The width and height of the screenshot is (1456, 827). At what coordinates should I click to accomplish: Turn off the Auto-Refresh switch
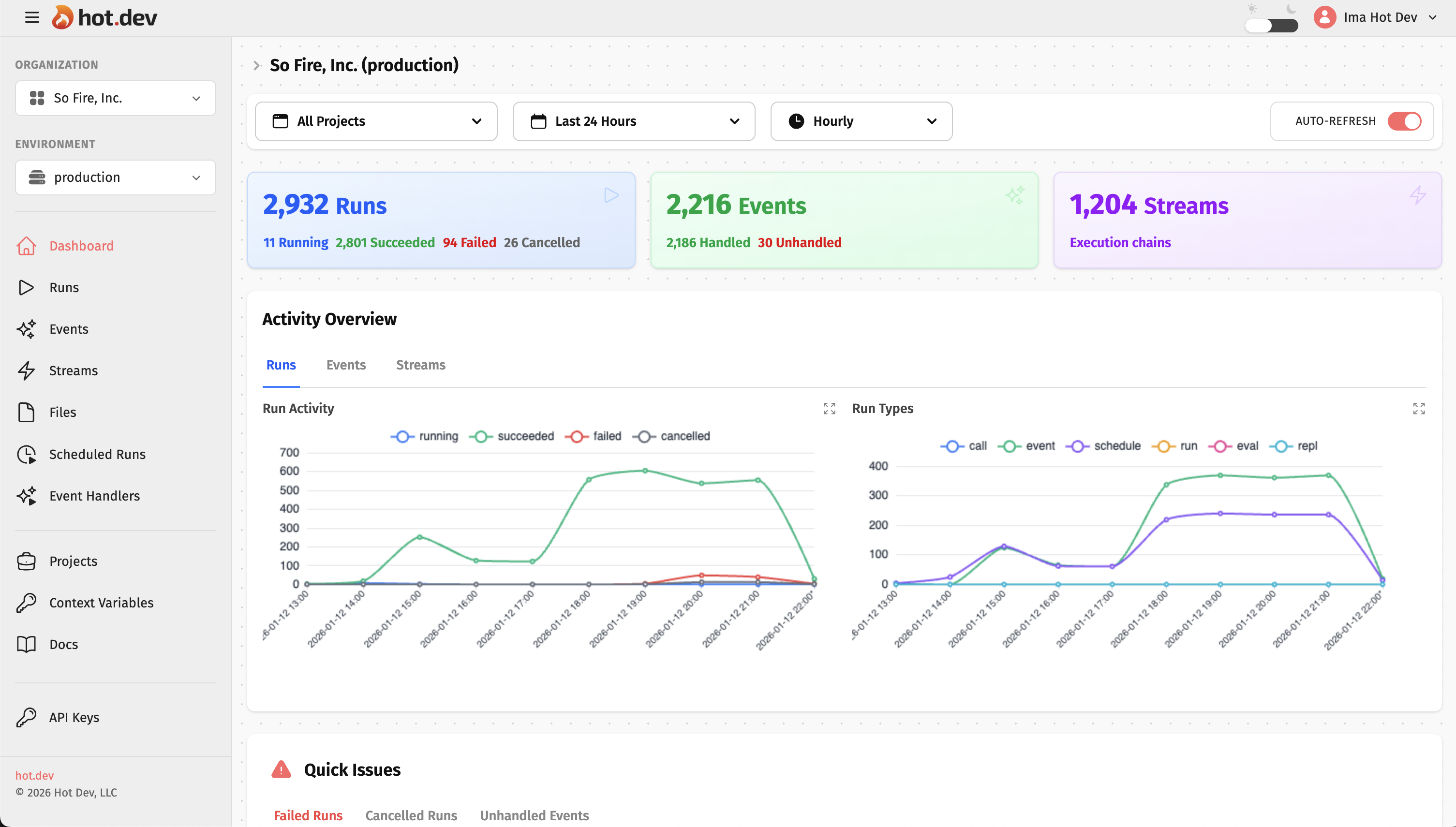[x=1404, y=121]
